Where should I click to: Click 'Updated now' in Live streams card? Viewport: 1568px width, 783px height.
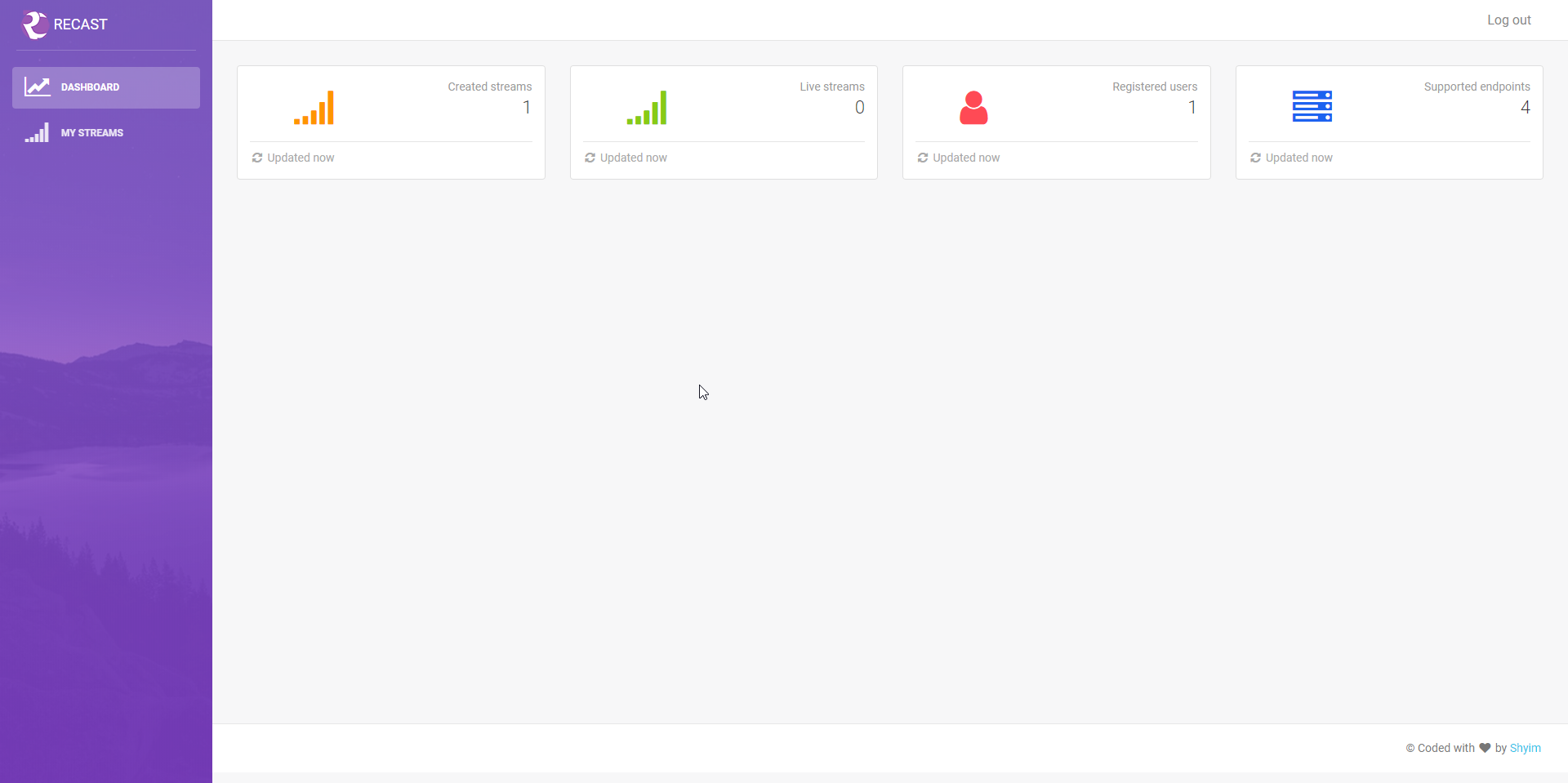tap(634, 158)
